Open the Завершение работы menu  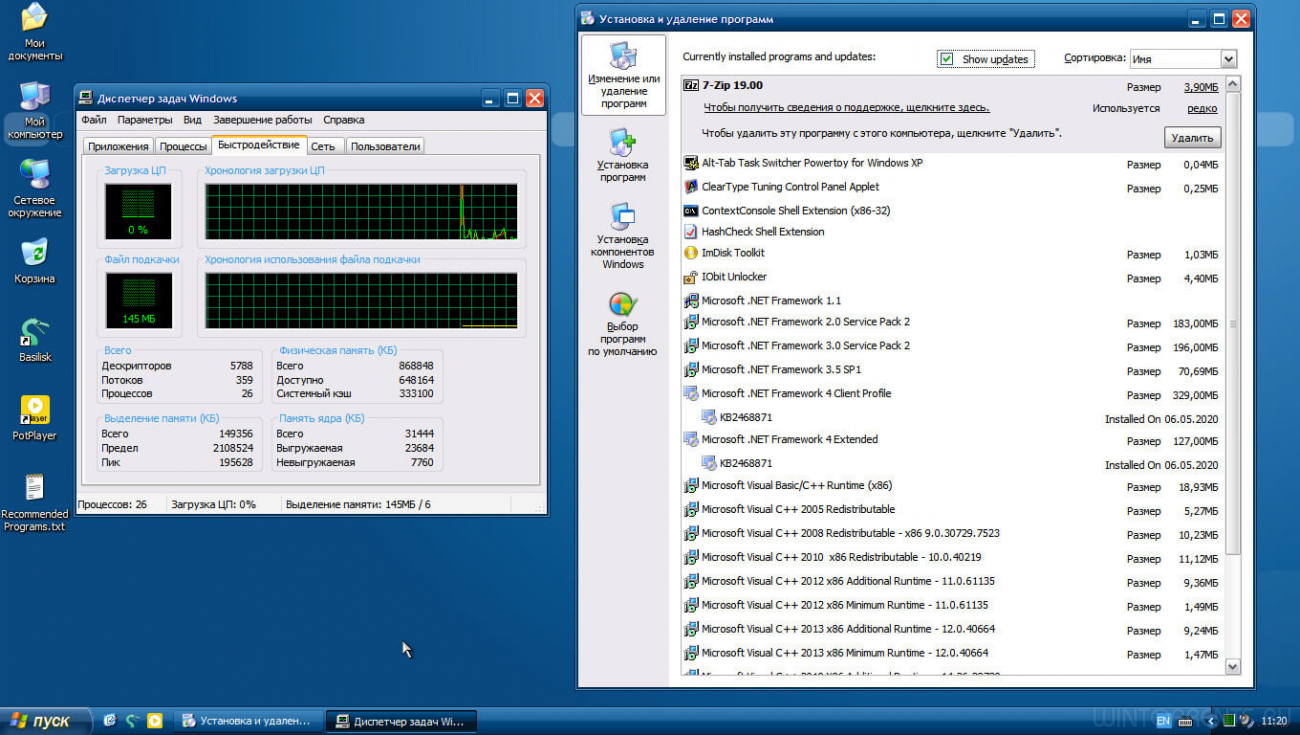262,120
